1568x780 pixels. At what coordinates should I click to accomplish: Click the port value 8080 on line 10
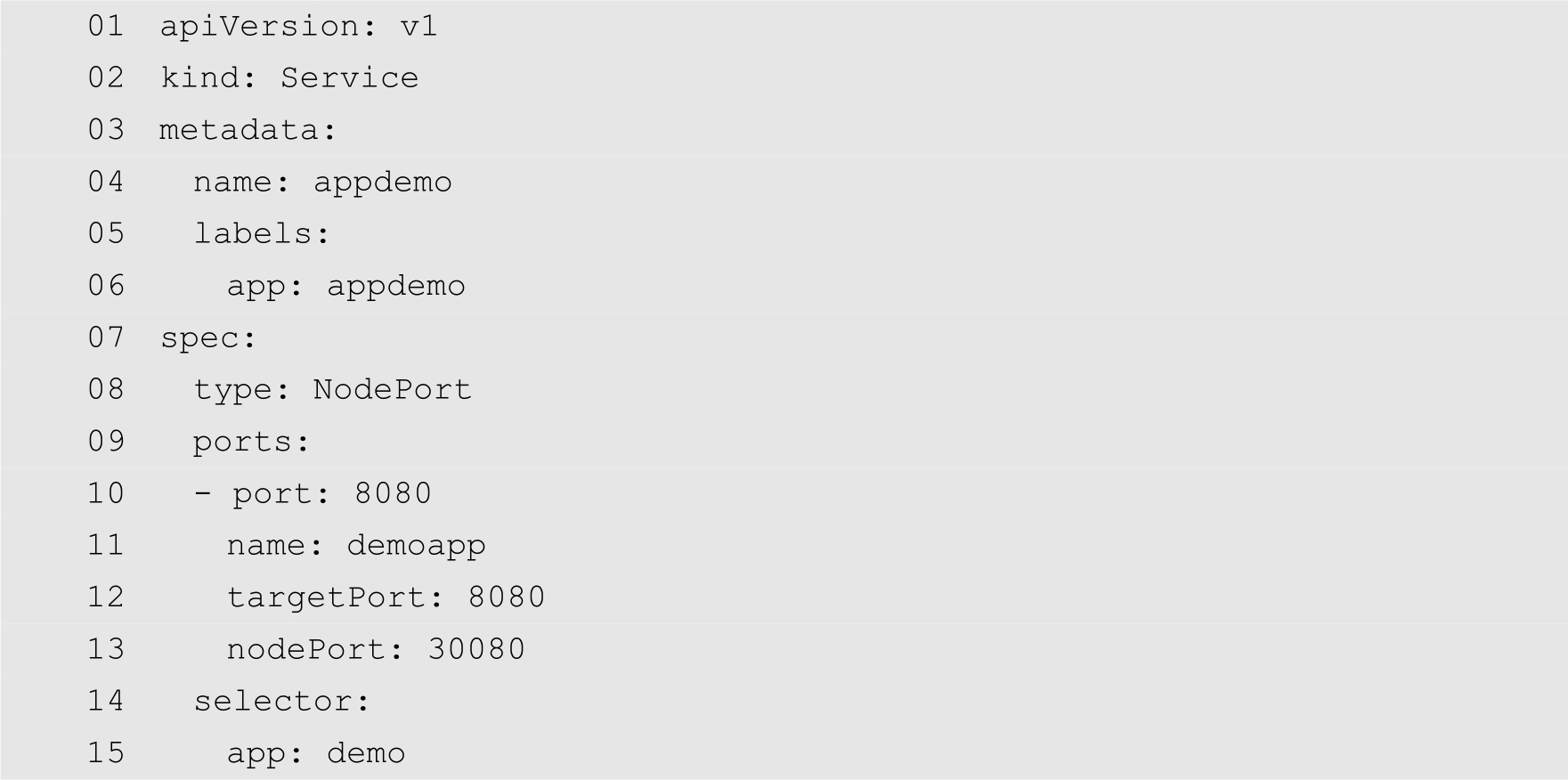tap(393, 493)
